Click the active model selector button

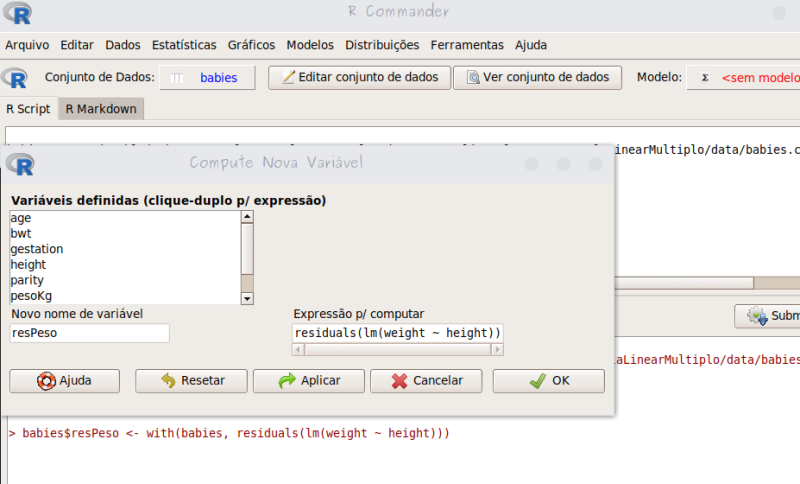(745, 77)
